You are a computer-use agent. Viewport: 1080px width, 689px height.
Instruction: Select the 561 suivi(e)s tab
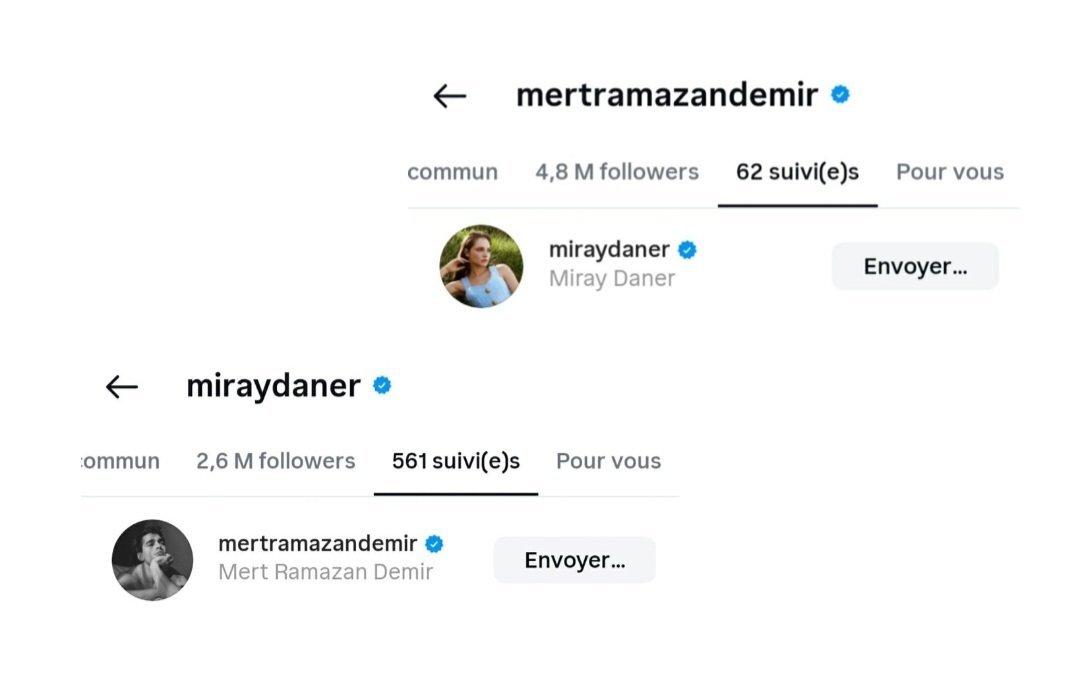pos(456,461)
